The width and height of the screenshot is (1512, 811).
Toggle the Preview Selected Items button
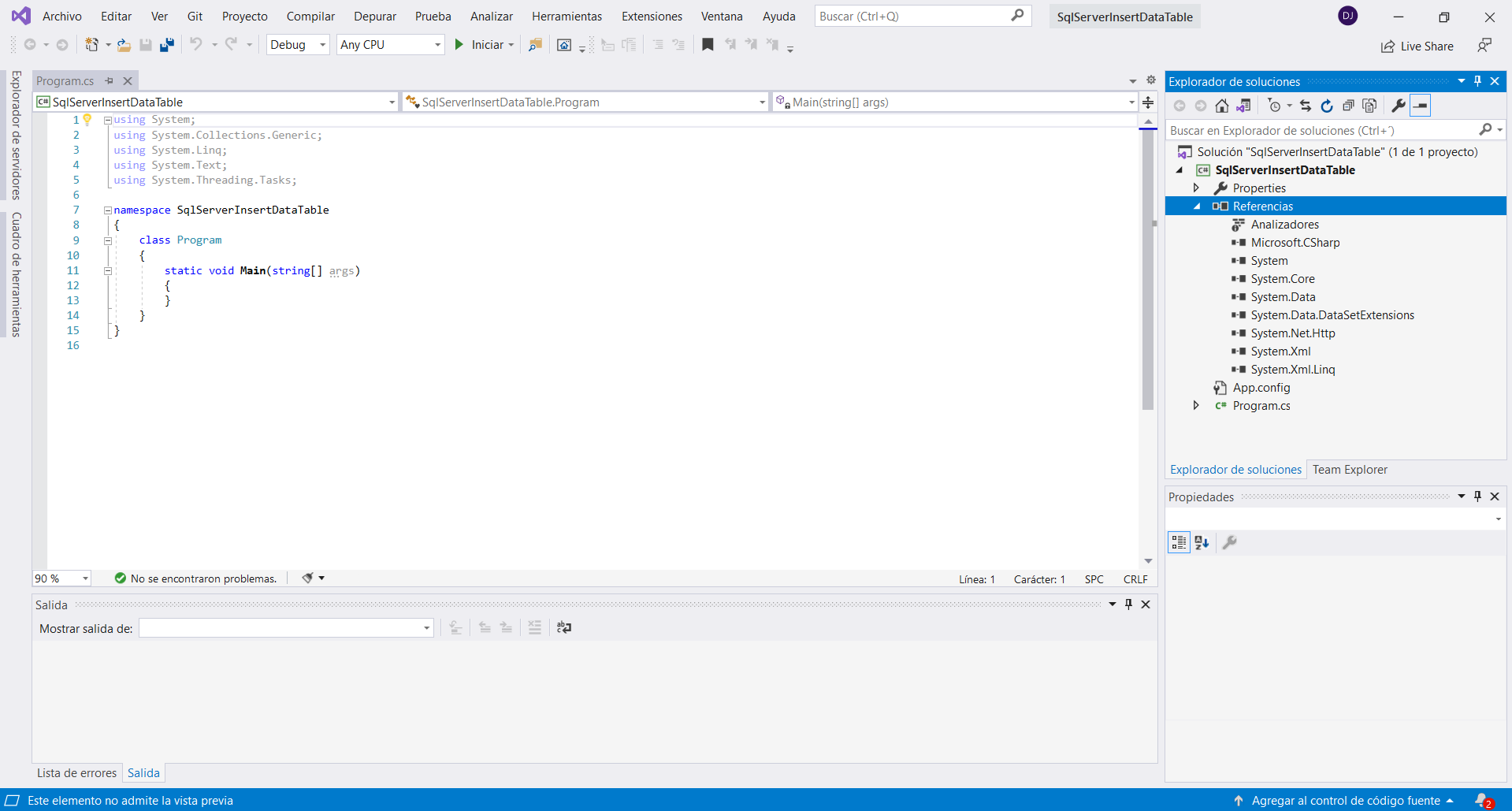pyautogui.click(x=1421, y=106)
